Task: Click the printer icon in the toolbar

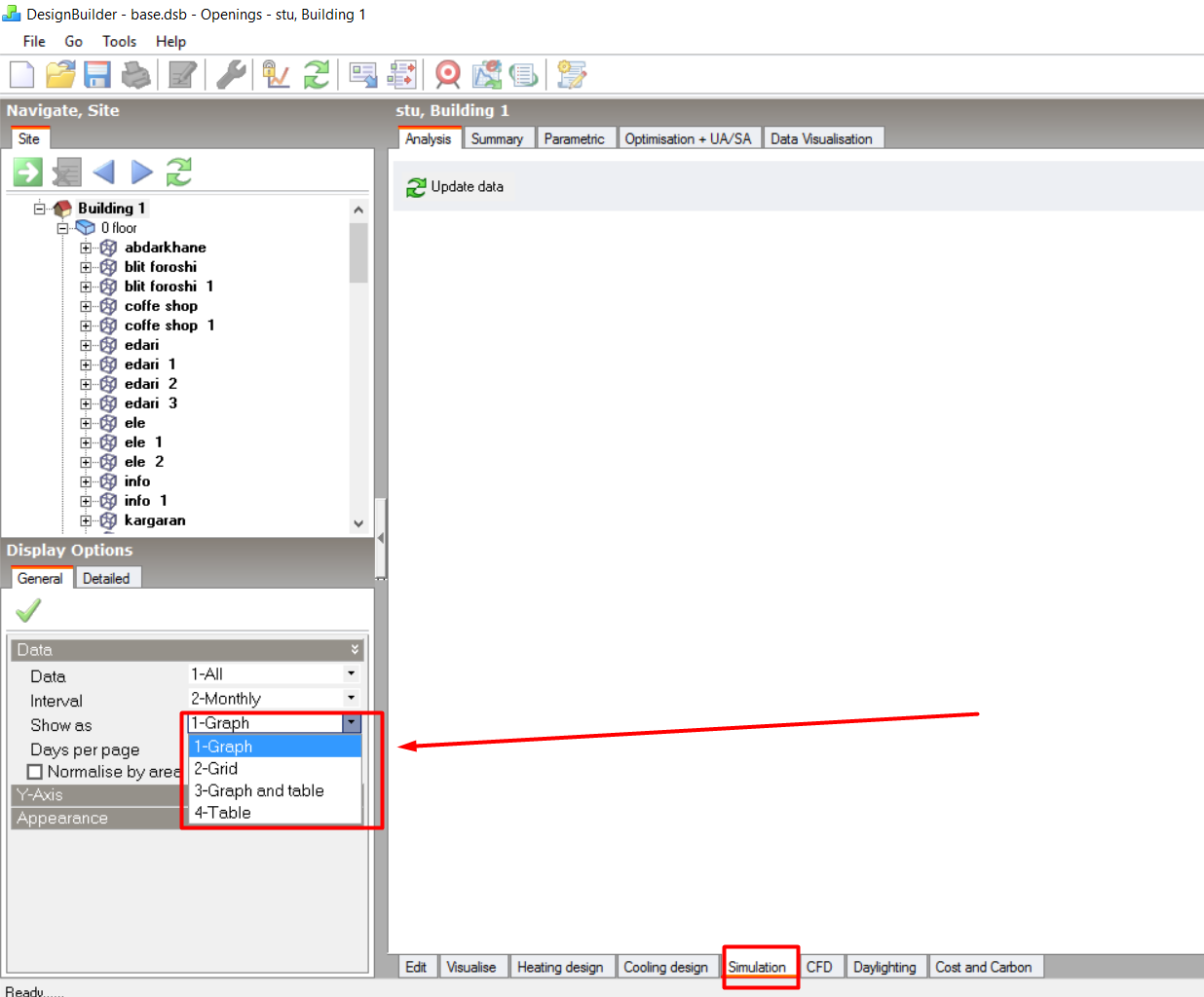Action: pyautogui.click(x=135, y=75)
